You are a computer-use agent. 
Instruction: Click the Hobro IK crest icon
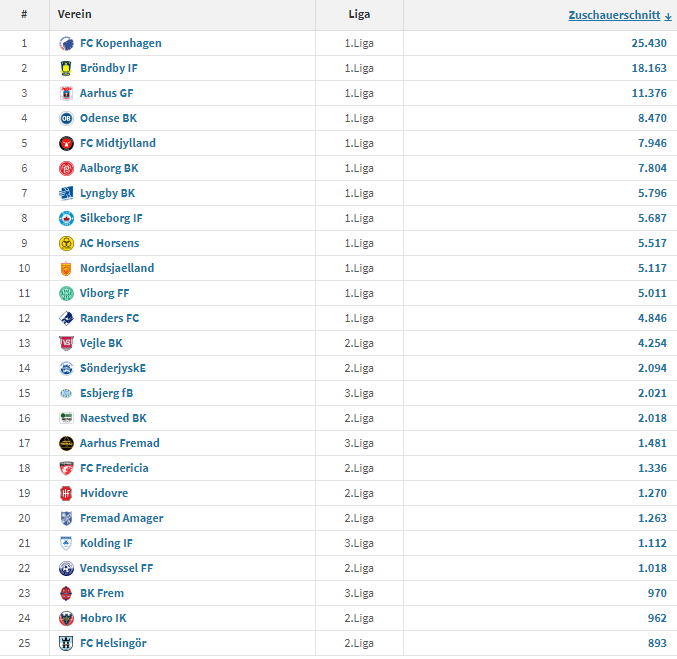click(66, 618)
